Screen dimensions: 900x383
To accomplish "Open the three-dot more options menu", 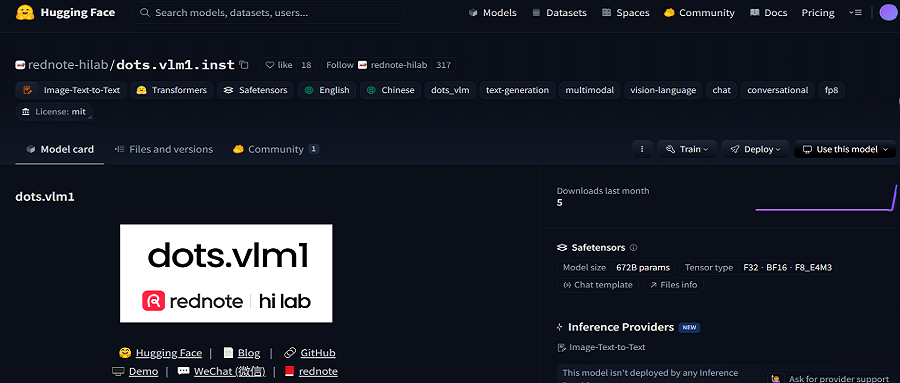I will click(x=642, y=149).
